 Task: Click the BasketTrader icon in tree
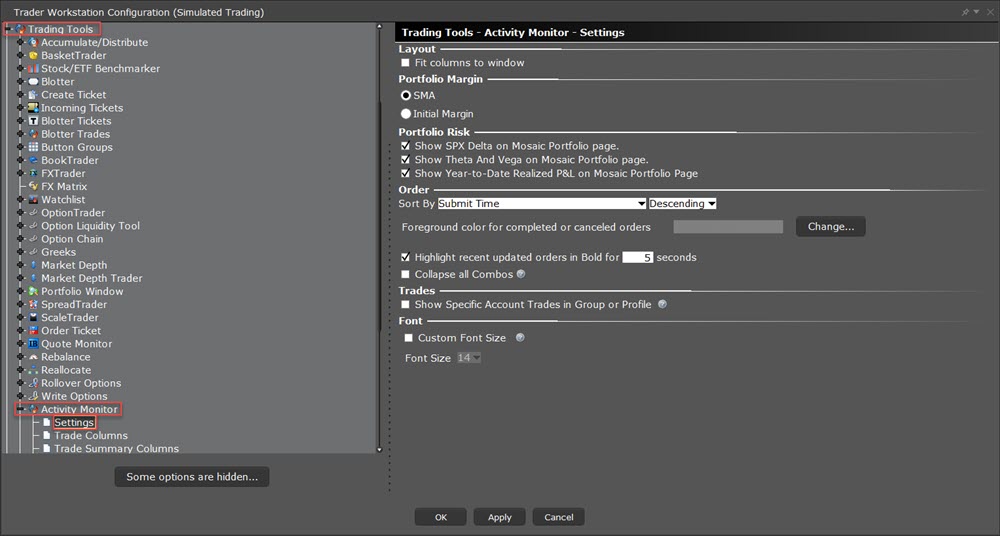33,56
